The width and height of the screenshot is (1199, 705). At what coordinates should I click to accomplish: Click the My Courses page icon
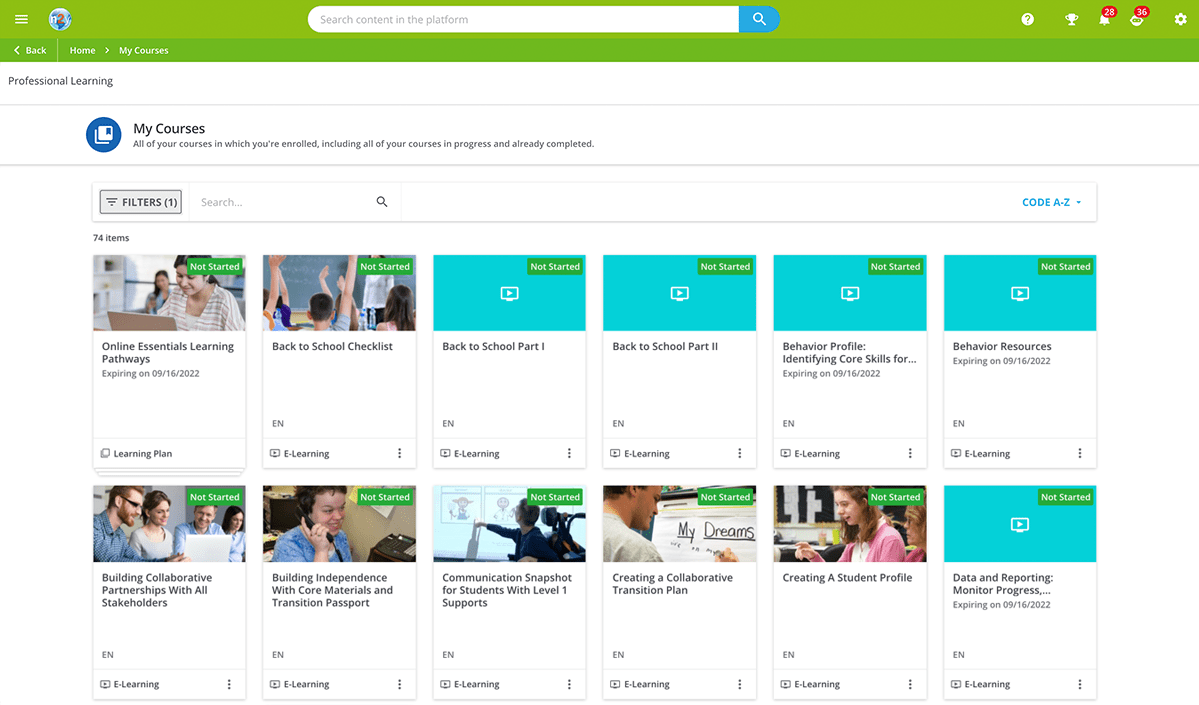click(x=103, y=135)
